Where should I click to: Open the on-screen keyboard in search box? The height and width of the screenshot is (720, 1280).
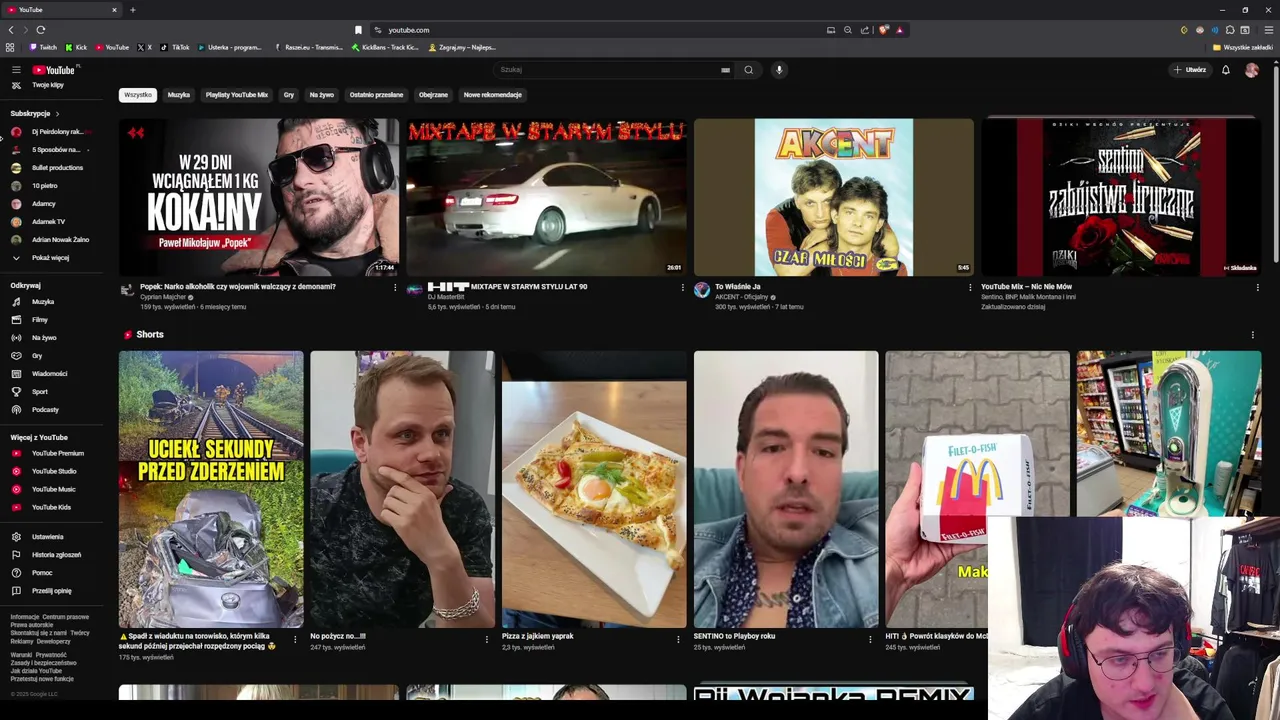(x=725, y=70)
